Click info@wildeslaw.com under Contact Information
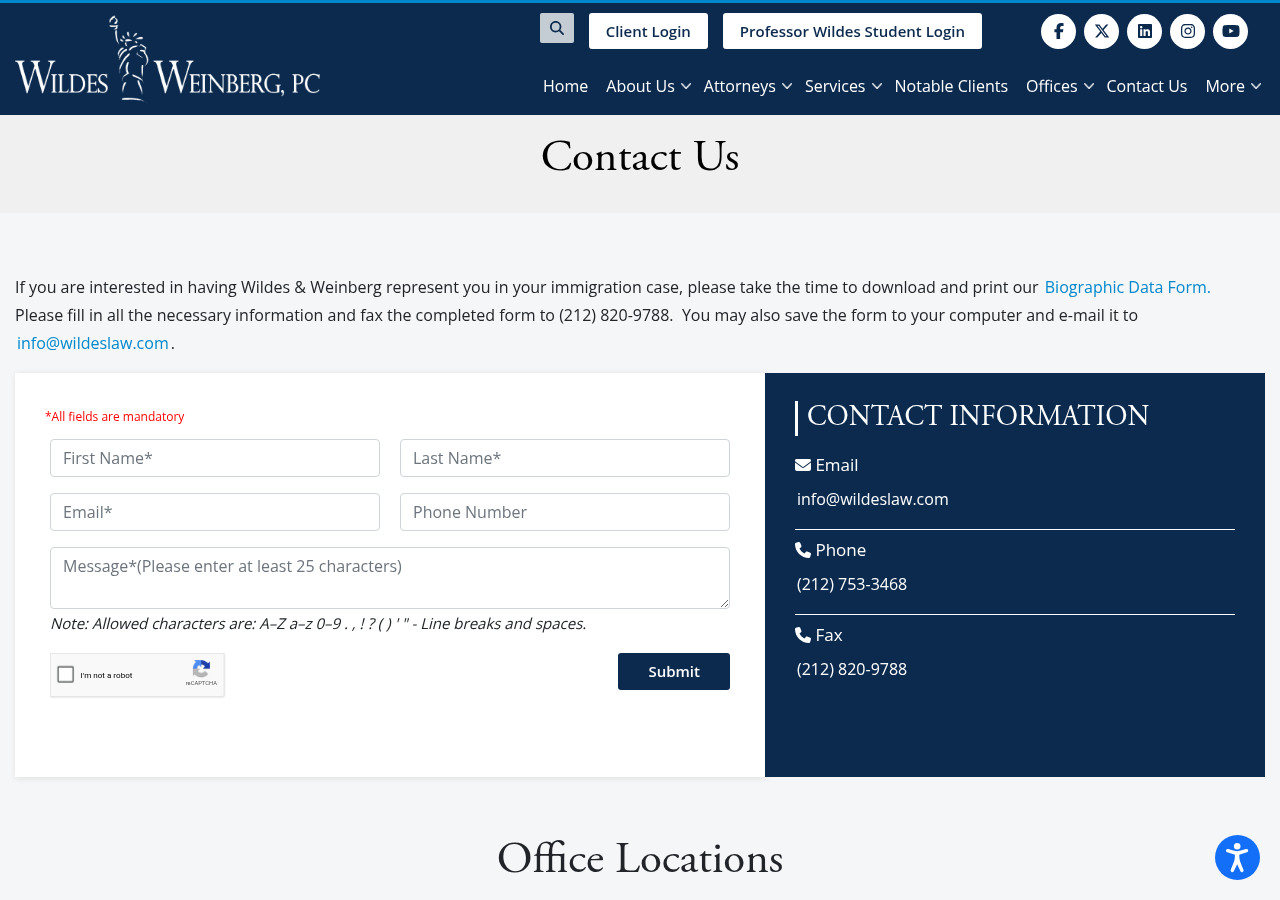 click(x=873, y=499)
